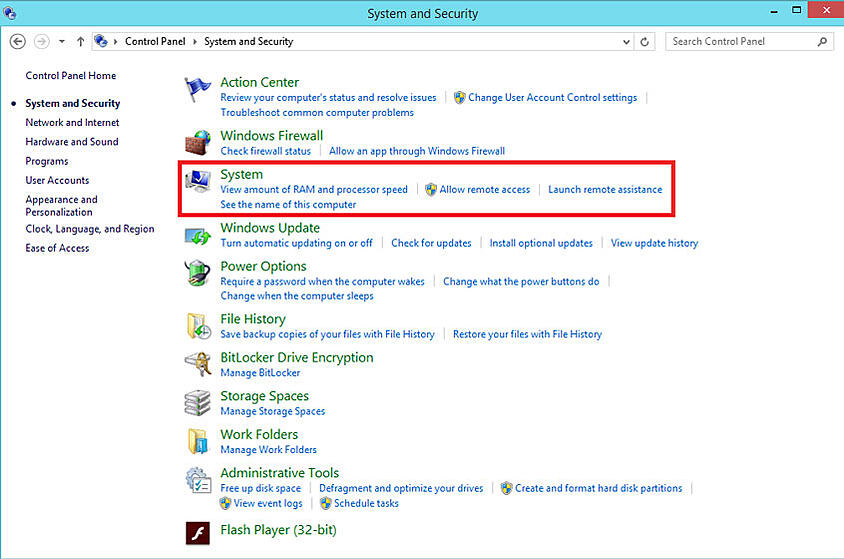Open the System heading link
This screenshot has height=559, width=844.
click(241, 174)
